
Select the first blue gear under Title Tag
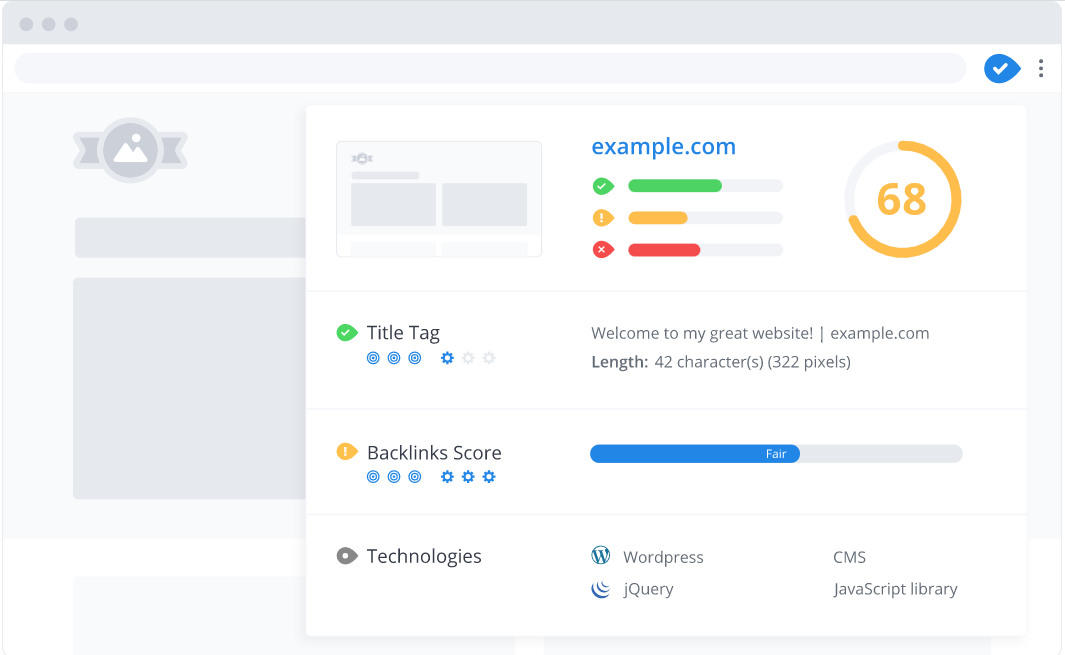click(x=447, y=357)
